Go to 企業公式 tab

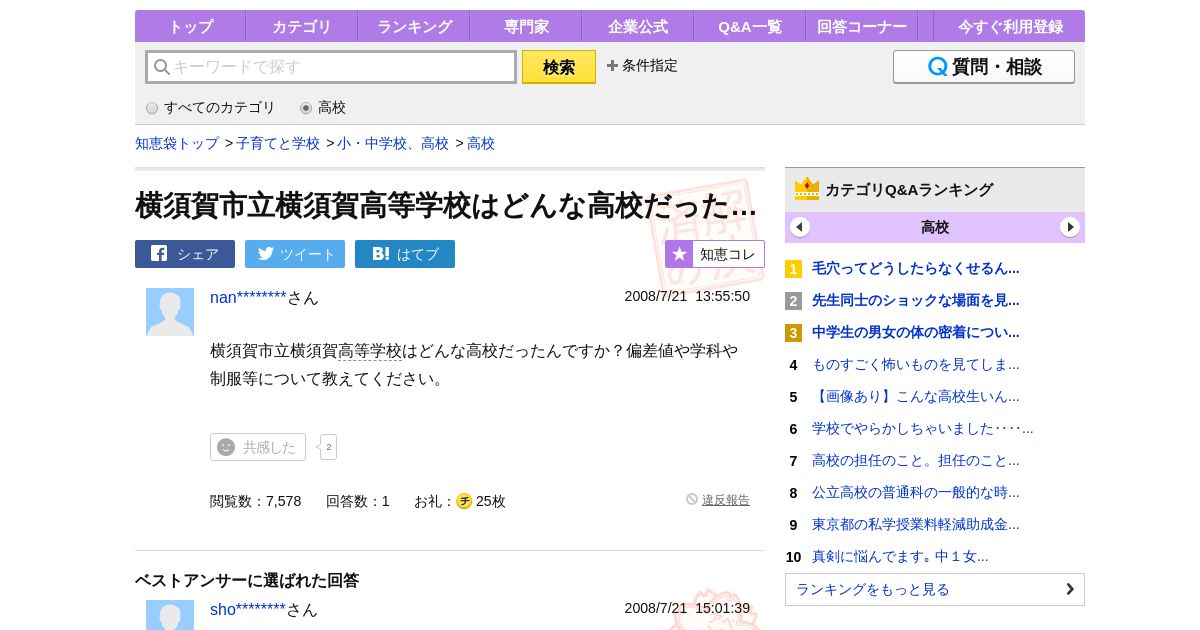click(x=638, y=26)
